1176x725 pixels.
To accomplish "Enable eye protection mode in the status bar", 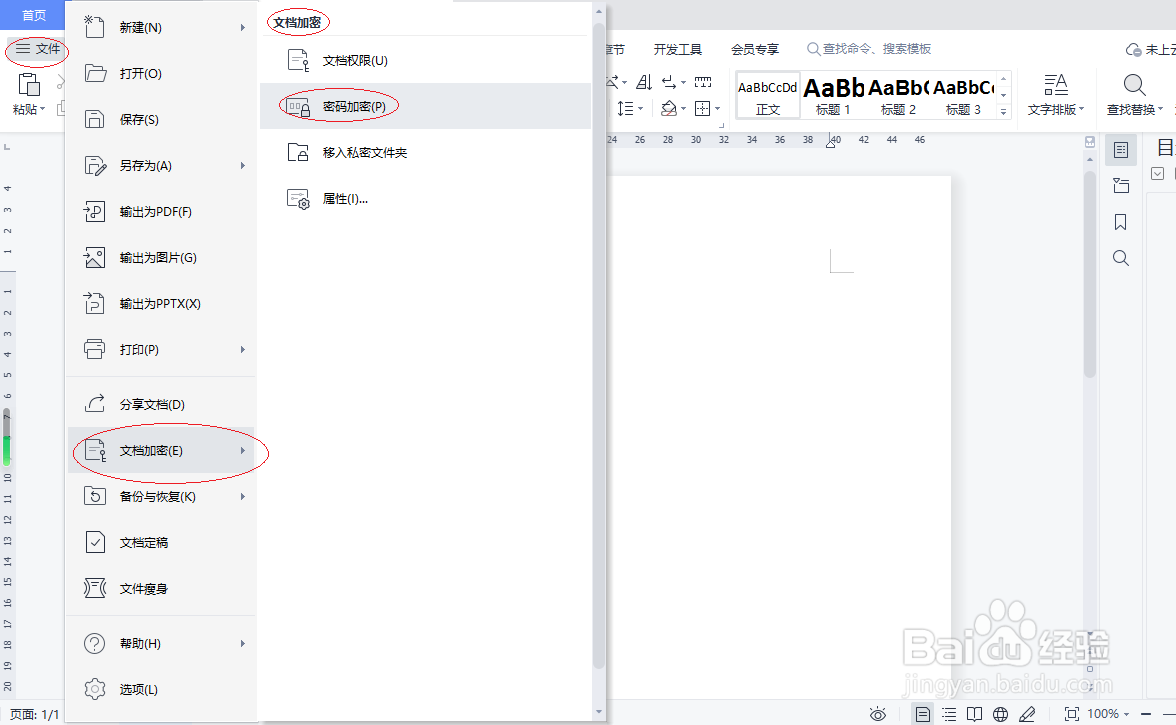I will [x=877, y=713].
